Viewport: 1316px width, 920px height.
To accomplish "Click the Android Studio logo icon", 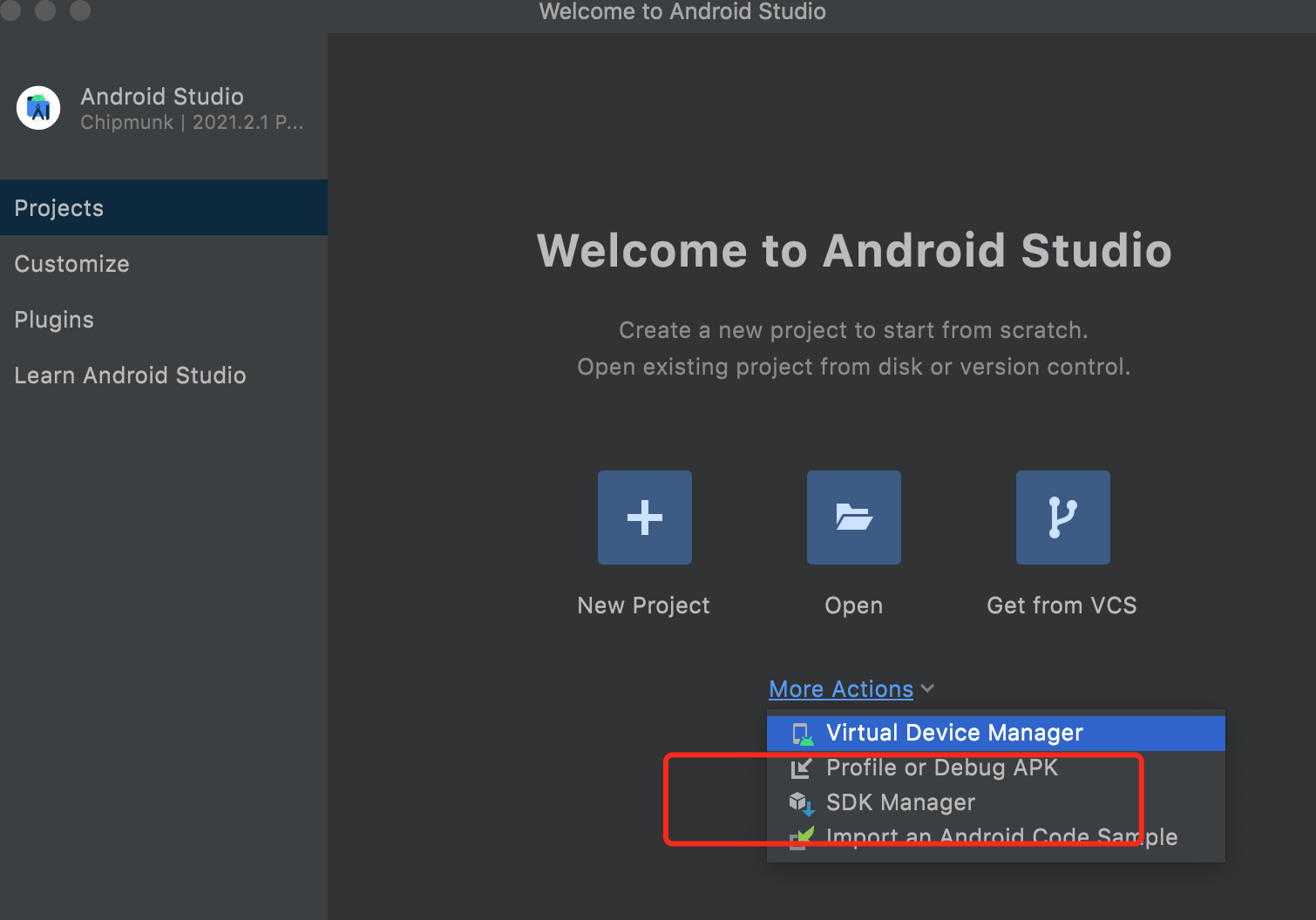I will (x=38, y=108).
